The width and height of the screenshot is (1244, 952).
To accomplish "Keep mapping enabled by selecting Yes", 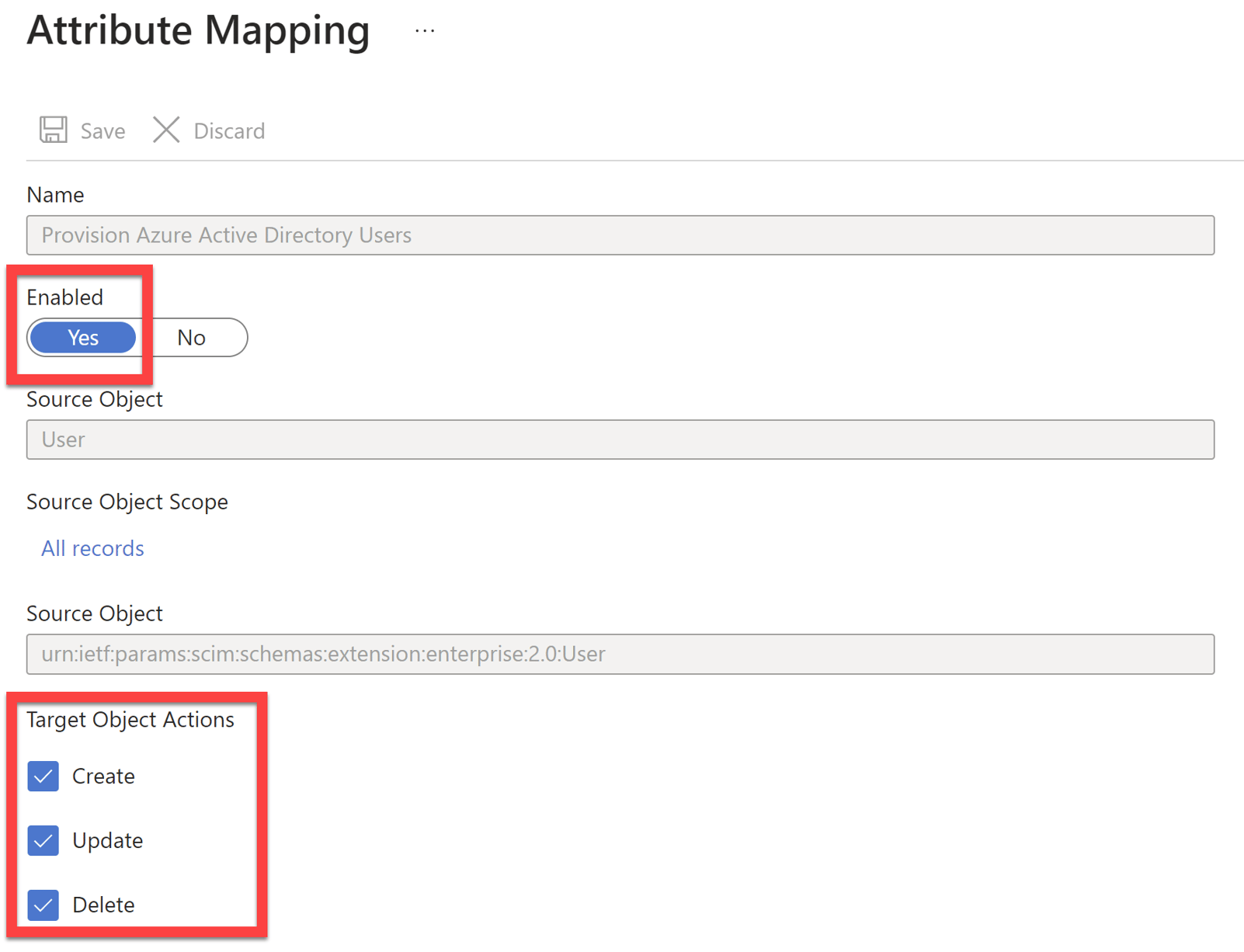I will 82,337.
